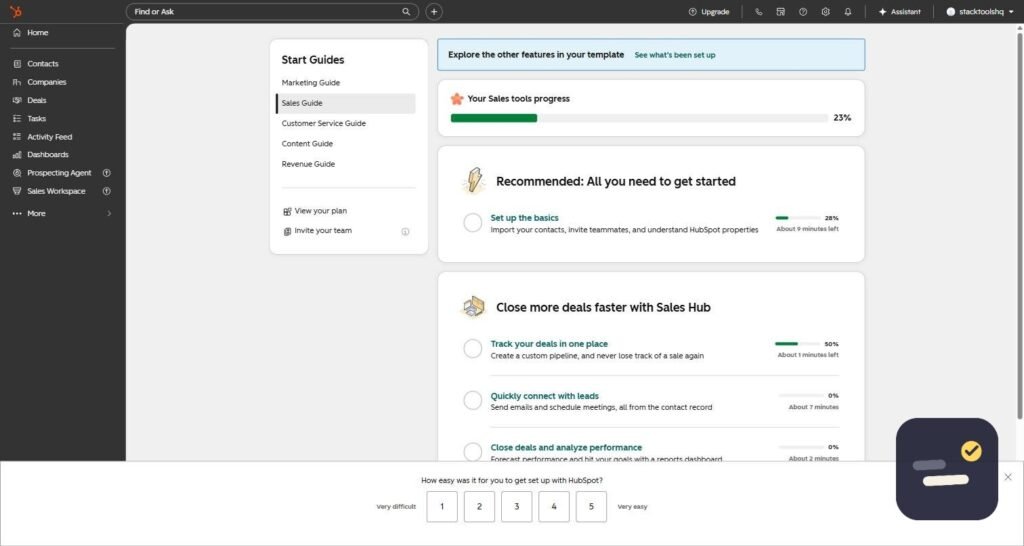The image size is (1024, 546).
Task: Rate setup ease as 3
Action: click(x=517, y=507)
